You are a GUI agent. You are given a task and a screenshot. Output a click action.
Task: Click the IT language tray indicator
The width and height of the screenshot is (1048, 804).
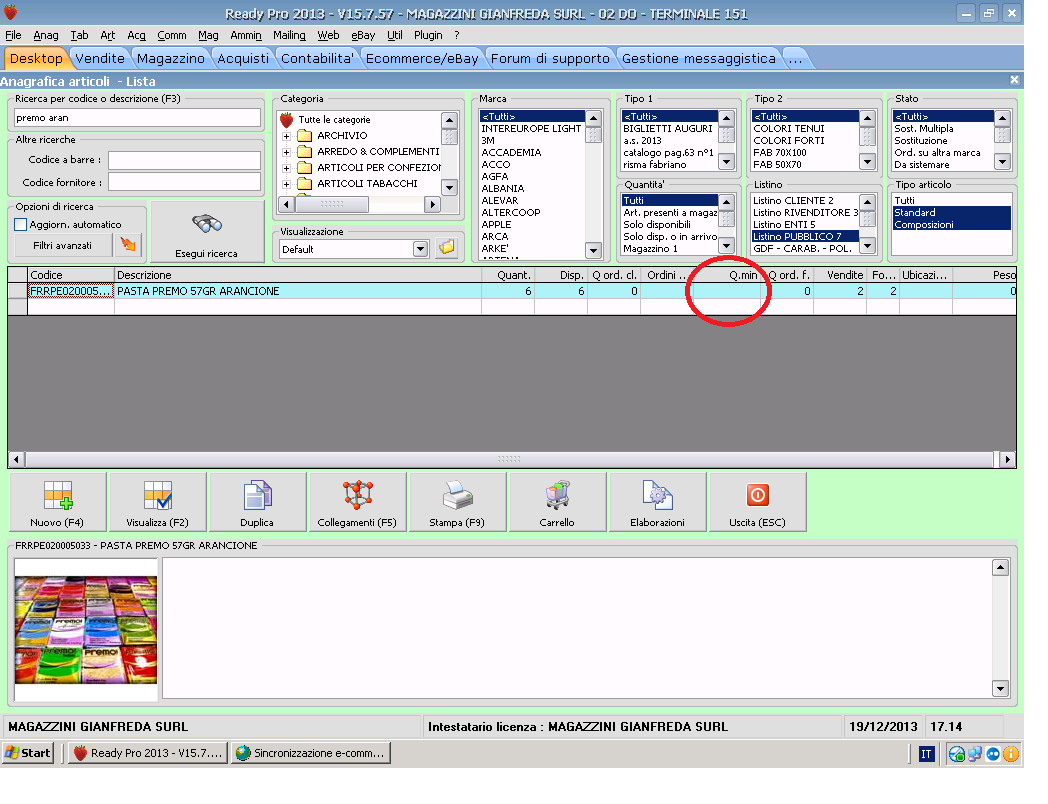(x=926, y=754)
